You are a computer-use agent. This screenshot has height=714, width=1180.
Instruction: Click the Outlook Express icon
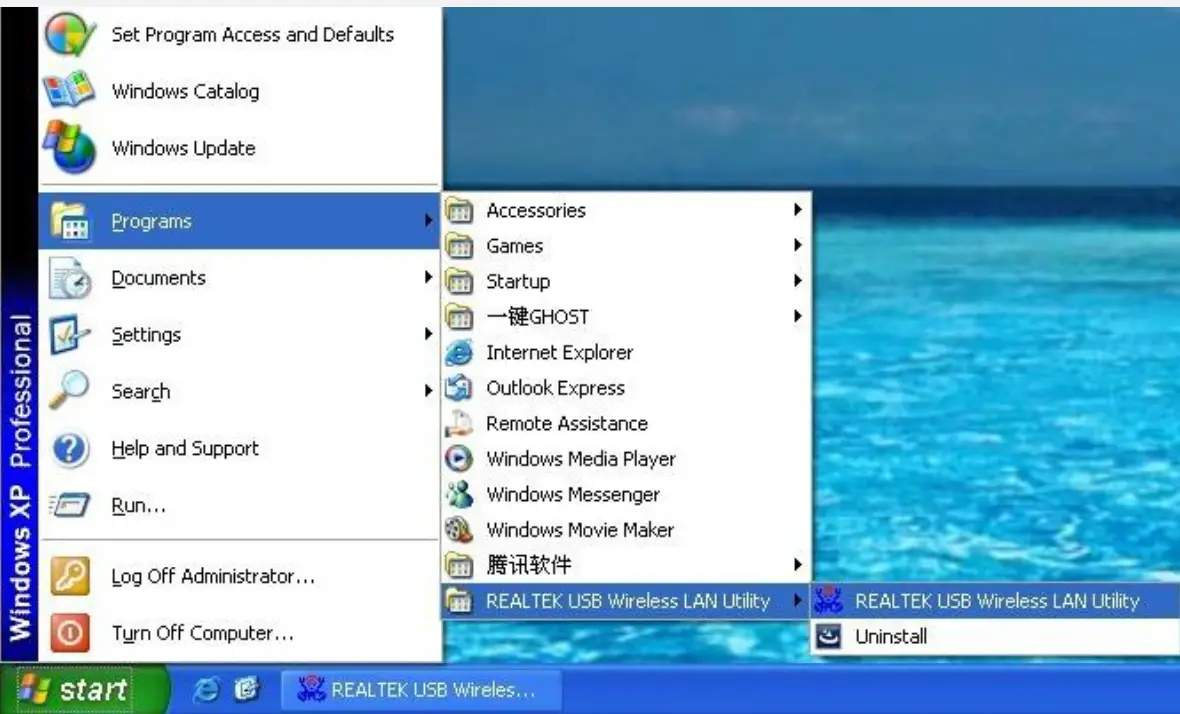click(x=459, y=387)
